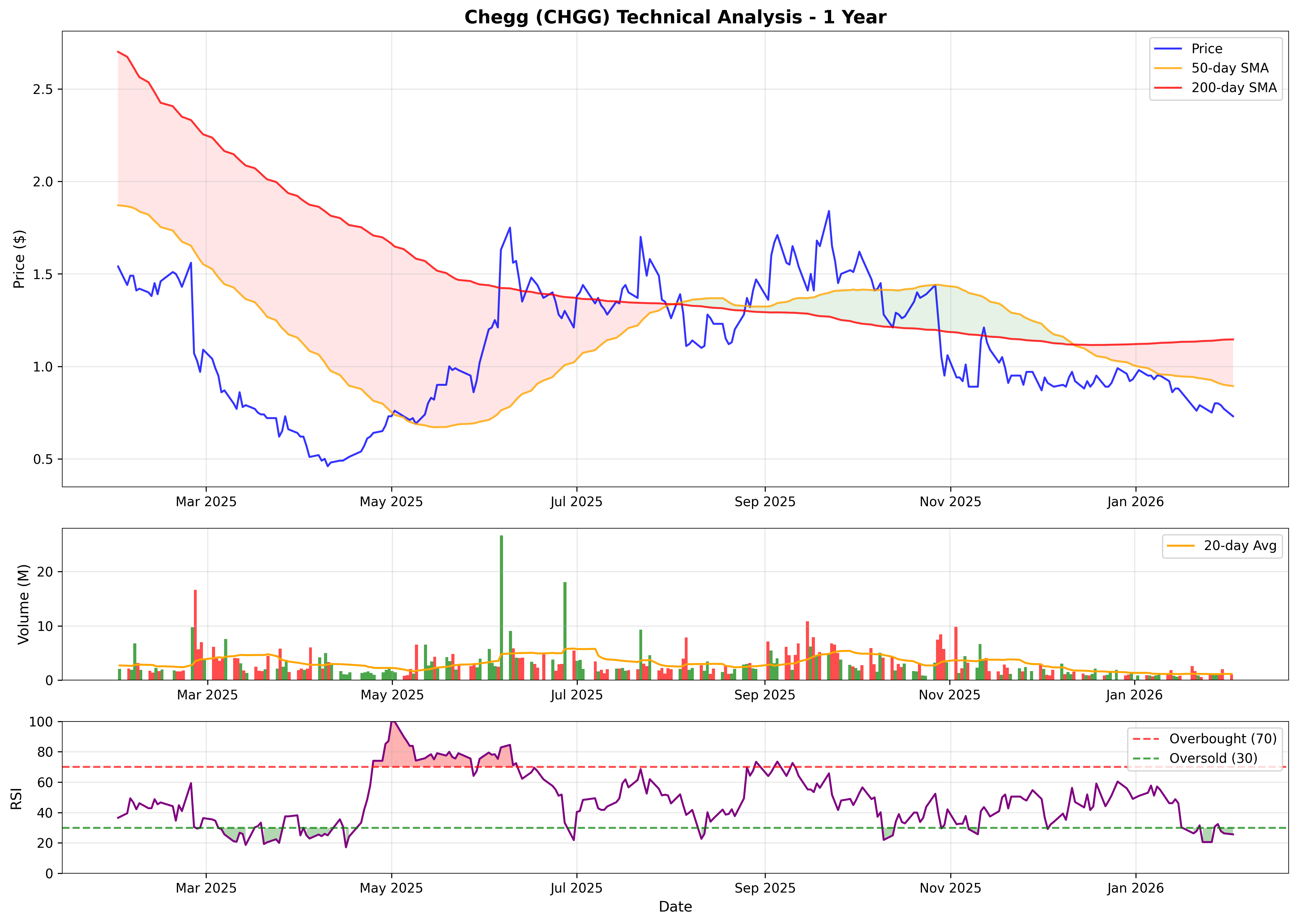Viewport: 1298px width, 924px height.
Task: Click the "Price" legend label
Action: click(x=1206, y=49)
